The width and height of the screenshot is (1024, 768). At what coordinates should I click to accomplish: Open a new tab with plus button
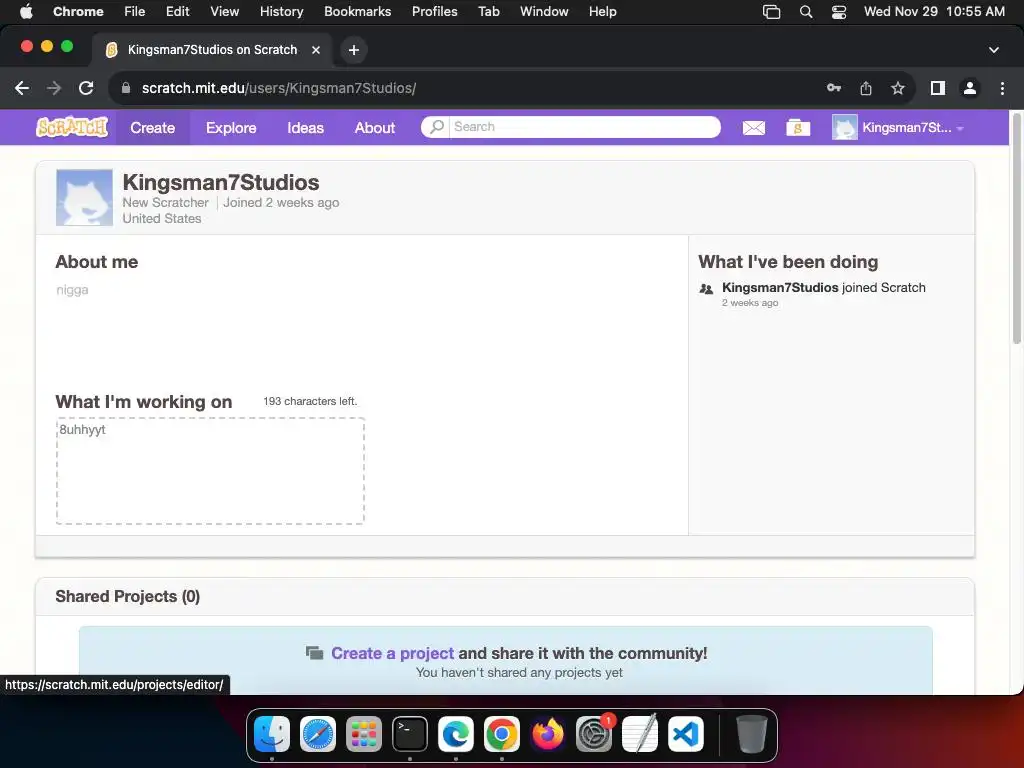point(353,50)
